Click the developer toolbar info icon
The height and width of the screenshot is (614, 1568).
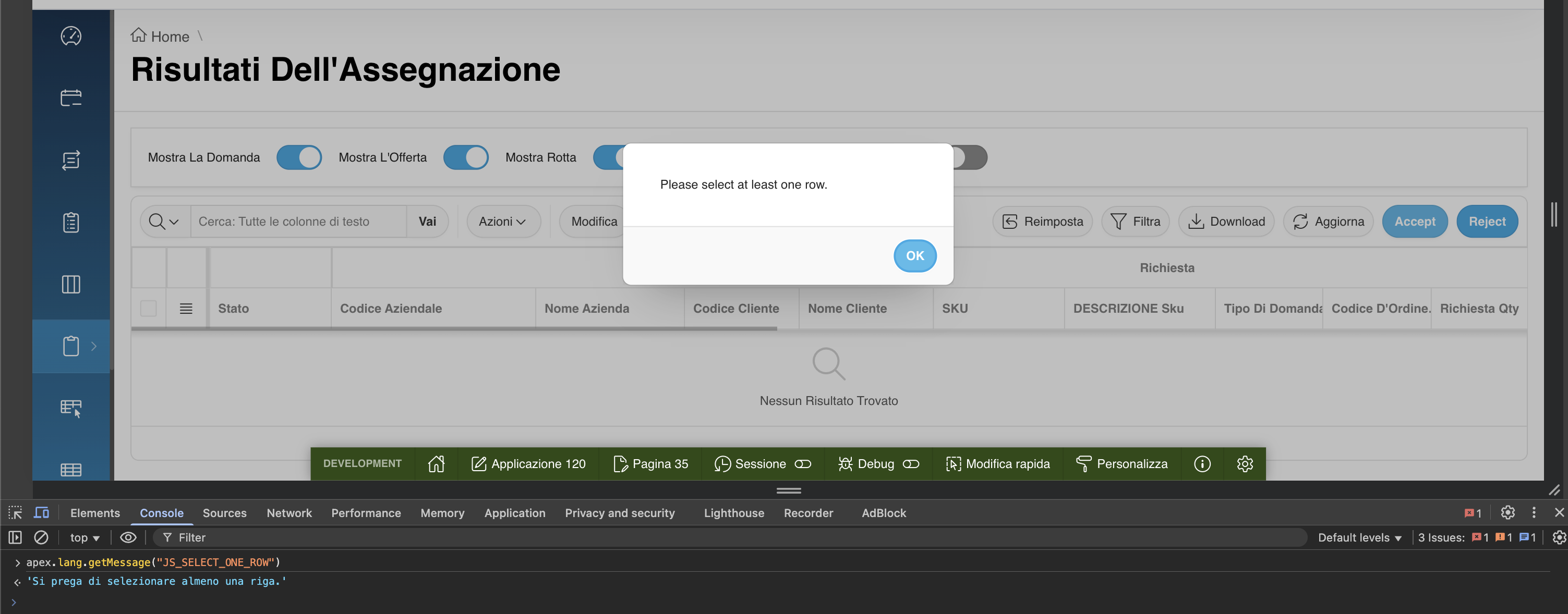tap(1202, 464)
